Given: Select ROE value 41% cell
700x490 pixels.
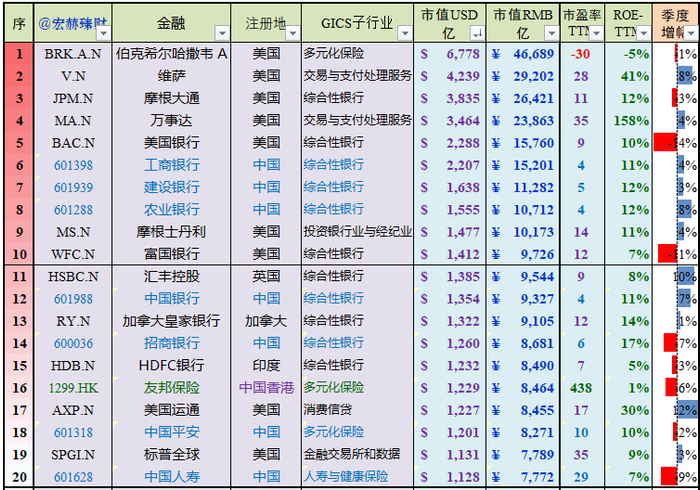Looking at the screenshot, I should click(628, 76).
